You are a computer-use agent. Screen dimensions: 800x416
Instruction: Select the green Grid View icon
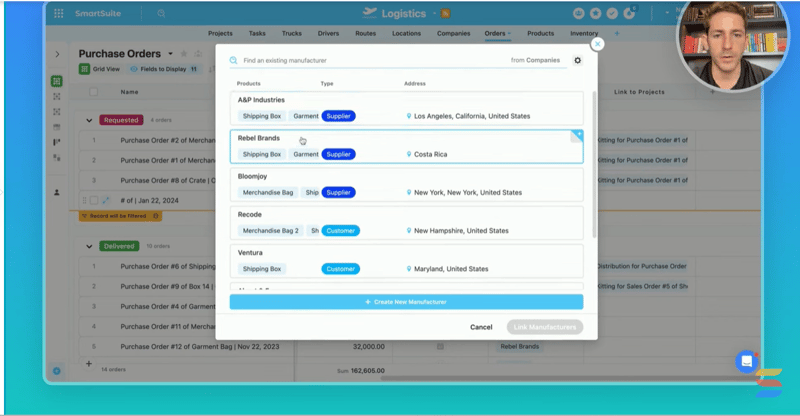(x=84, y=69)
